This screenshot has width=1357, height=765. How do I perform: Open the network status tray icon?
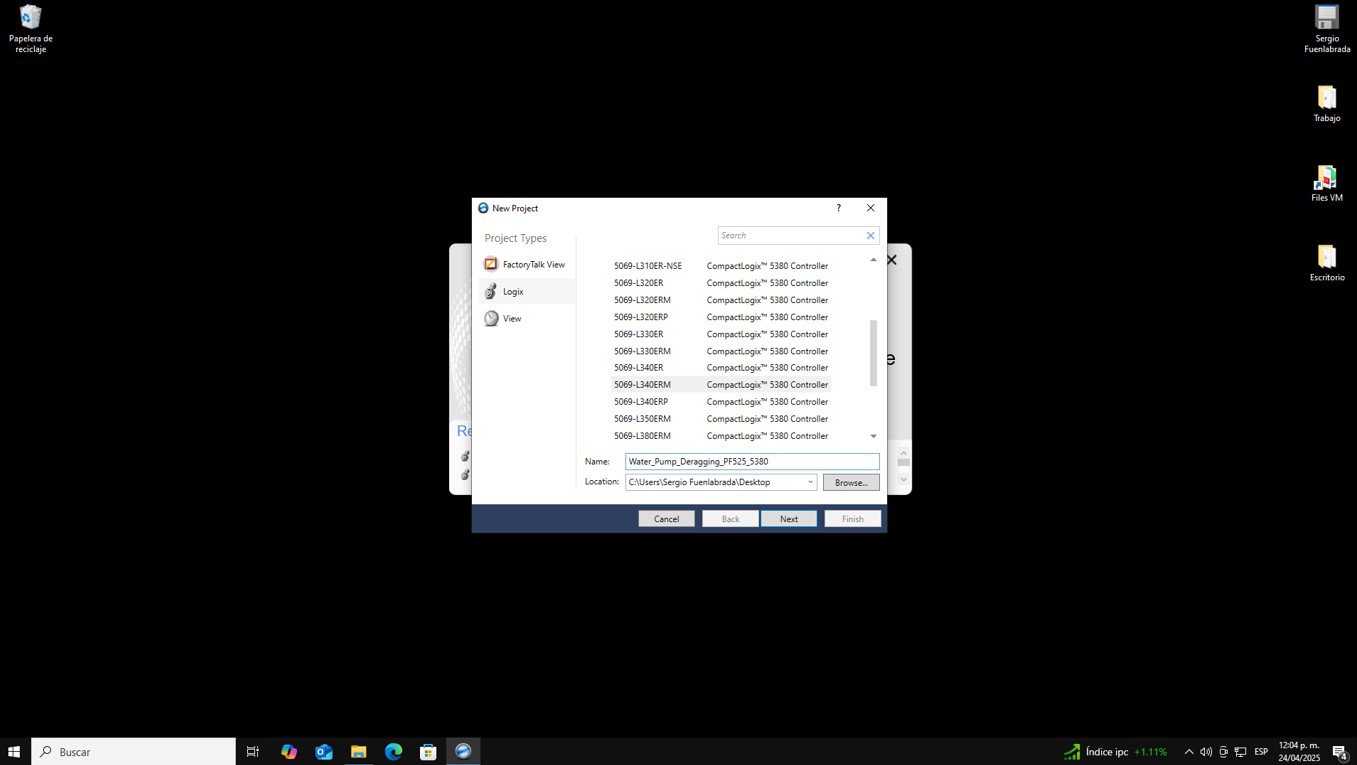pyautogui.click(x=1240, y=752)
